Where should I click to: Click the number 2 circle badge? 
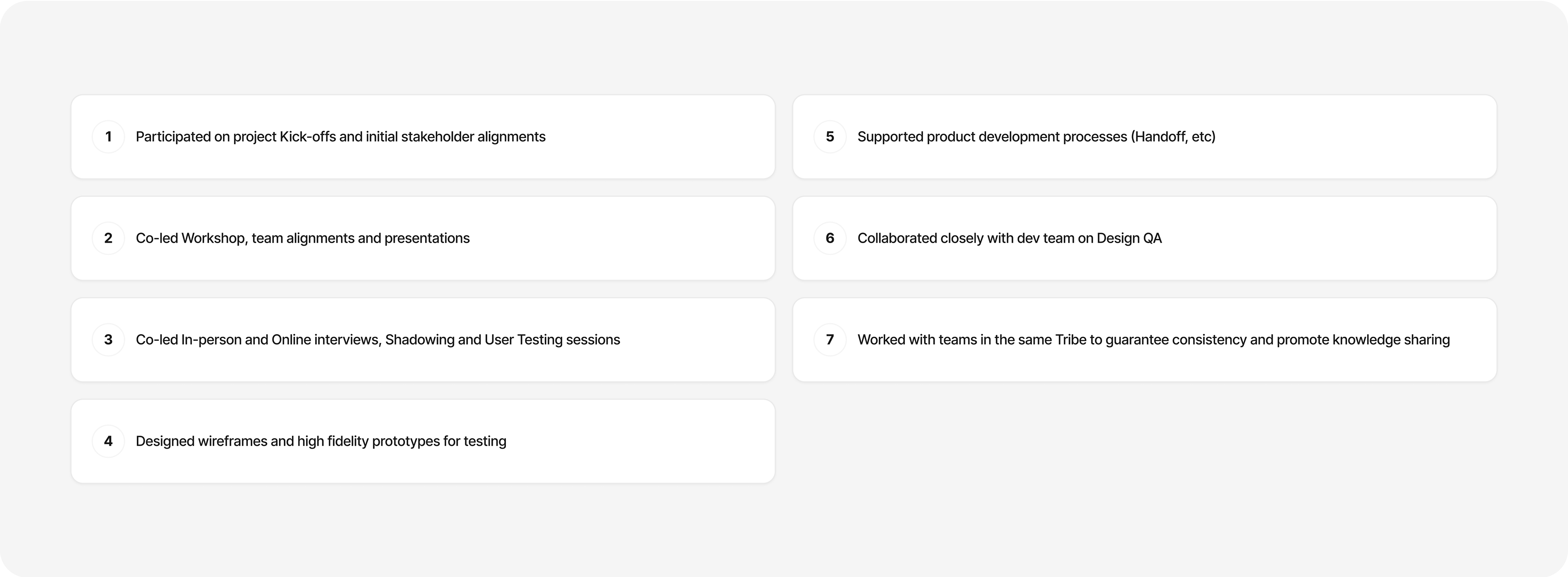click(108, 238)
